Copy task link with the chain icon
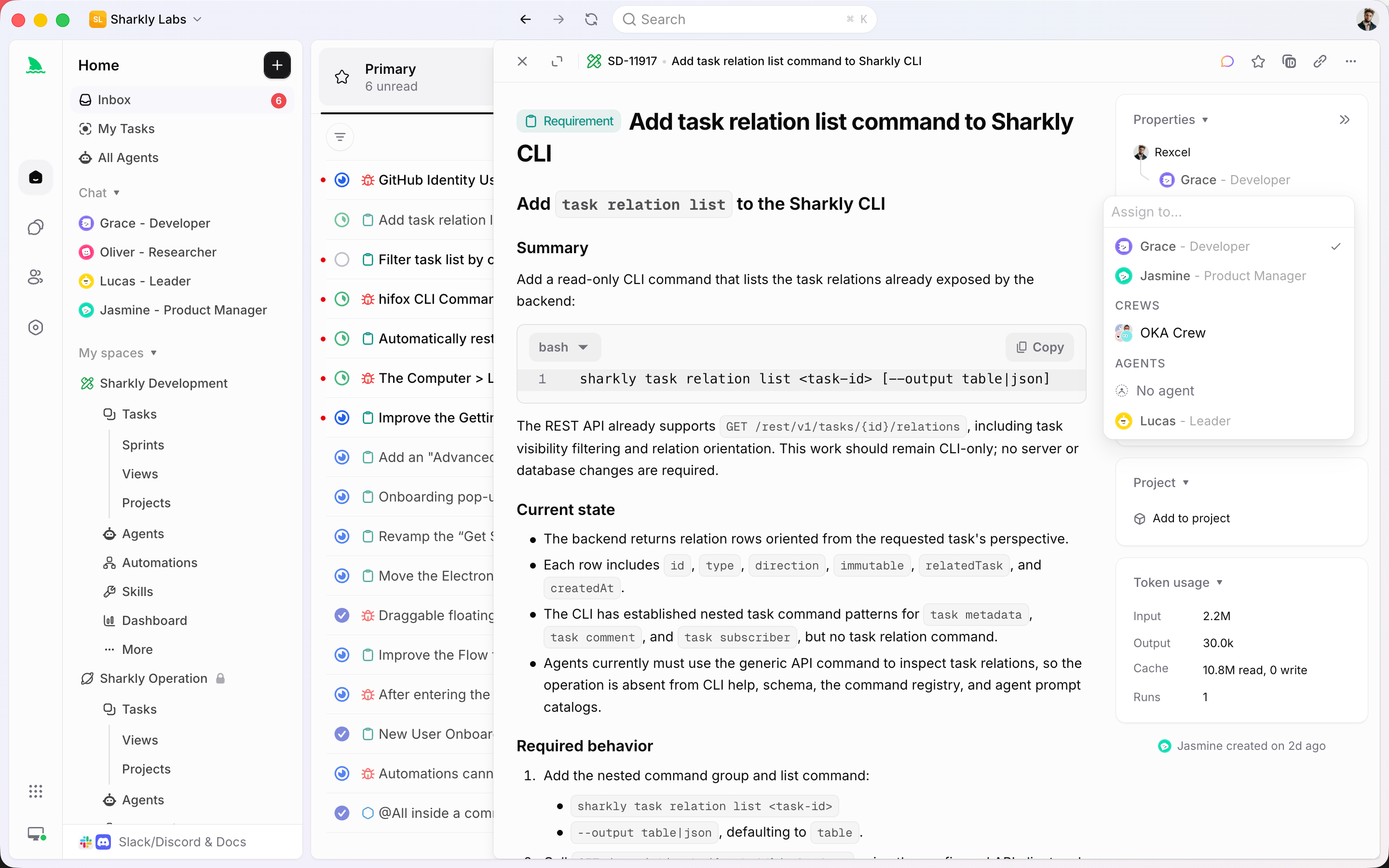Viewport: 1389px width, 868px height. click(1320, 61)
